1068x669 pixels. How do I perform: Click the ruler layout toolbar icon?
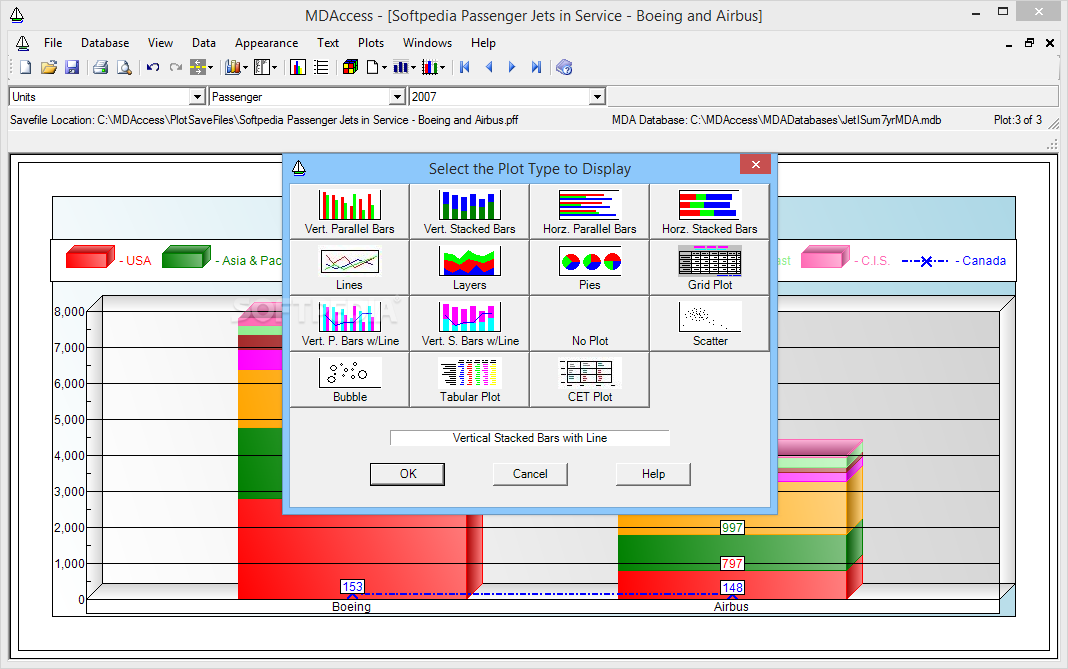[262, 67]
